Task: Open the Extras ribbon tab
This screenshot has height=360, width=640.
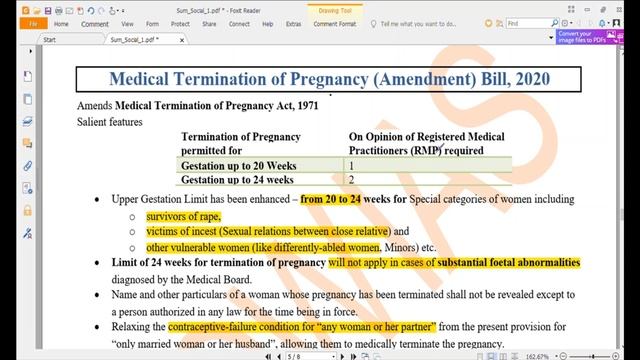Action: click(293, 24)
